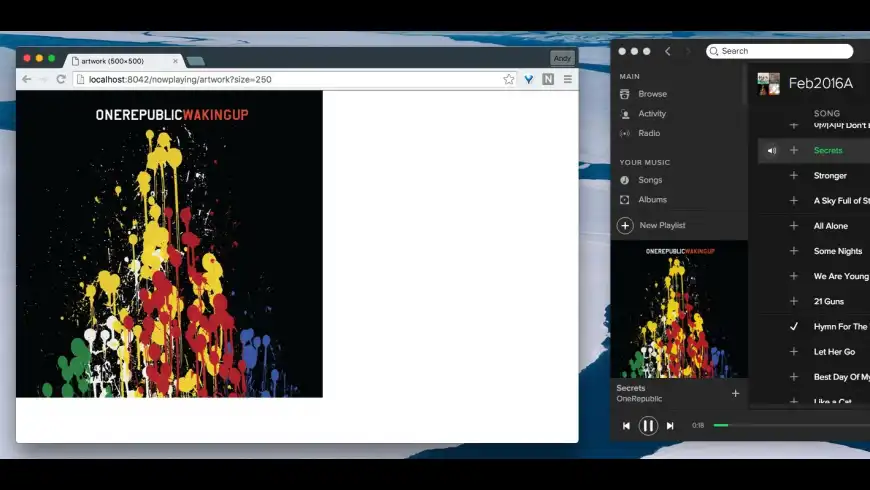The image size is (870, 490).
Task: Click the Spotify Search field
Action: pyautogui.click(x=780, y=51)
